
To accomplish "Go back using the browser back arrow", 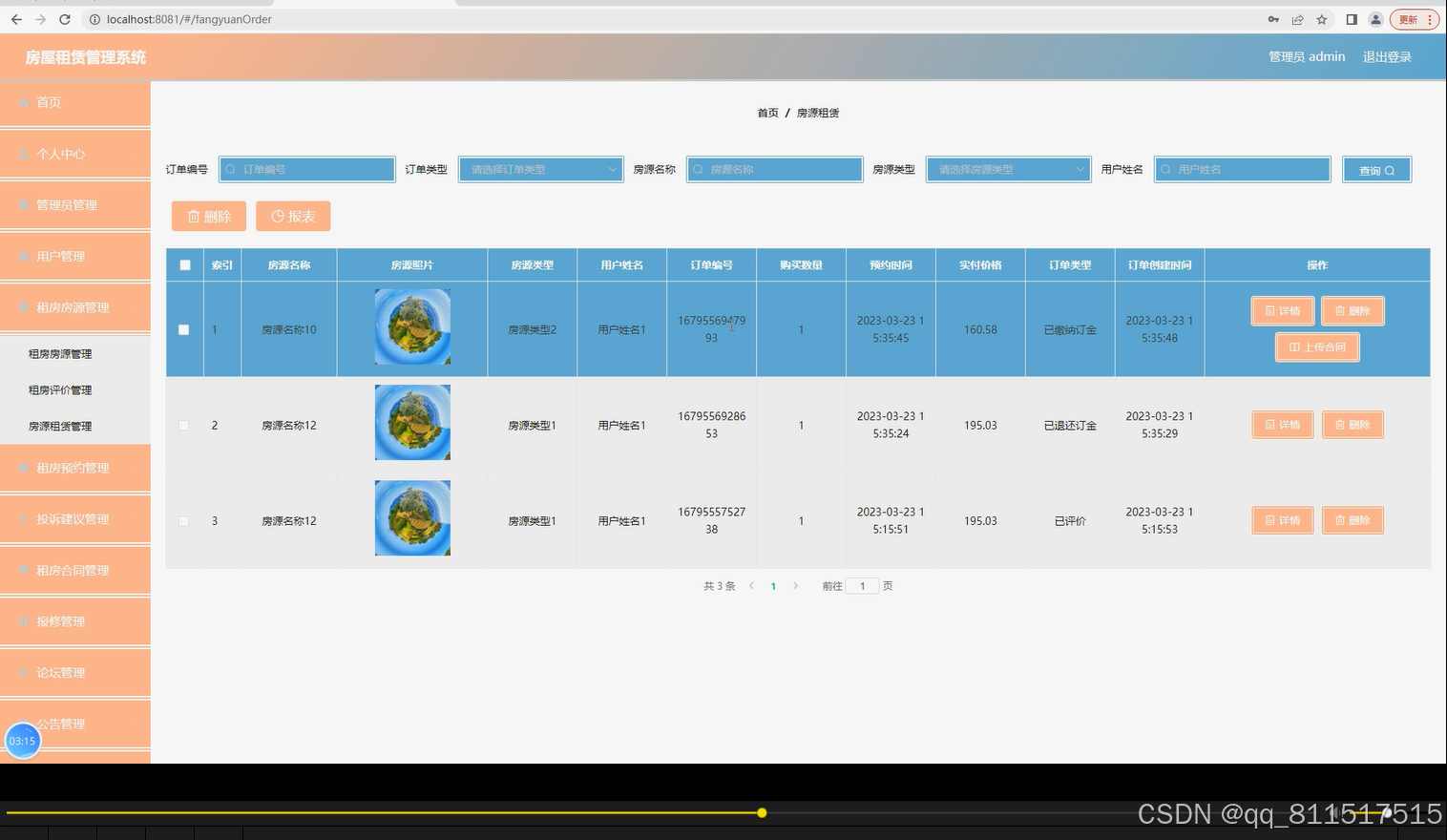I will [16, 19].
